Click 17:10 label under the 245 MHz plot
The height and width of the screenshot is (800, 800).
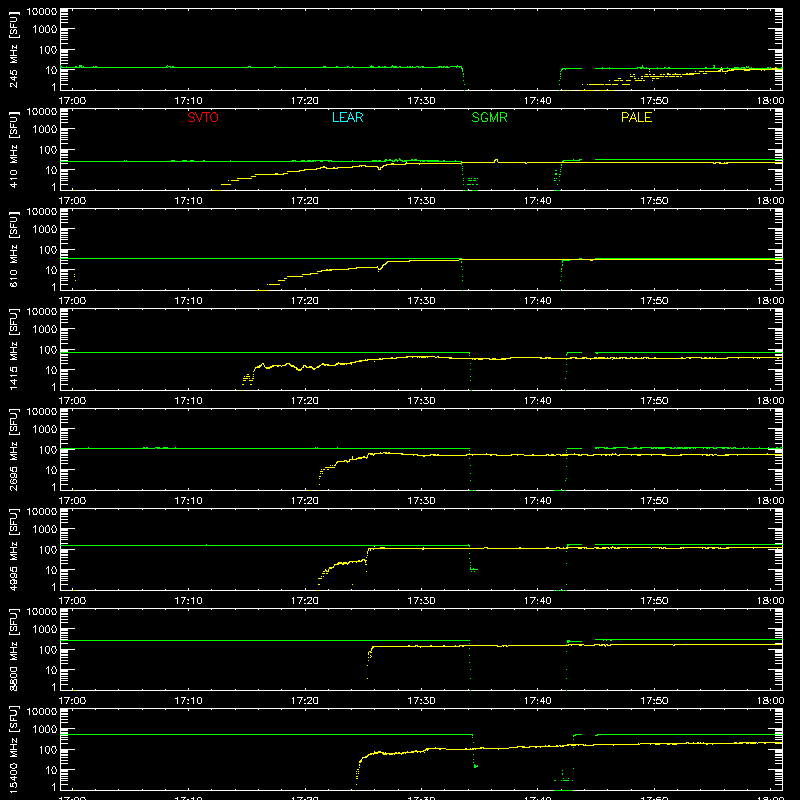(188, 101)
